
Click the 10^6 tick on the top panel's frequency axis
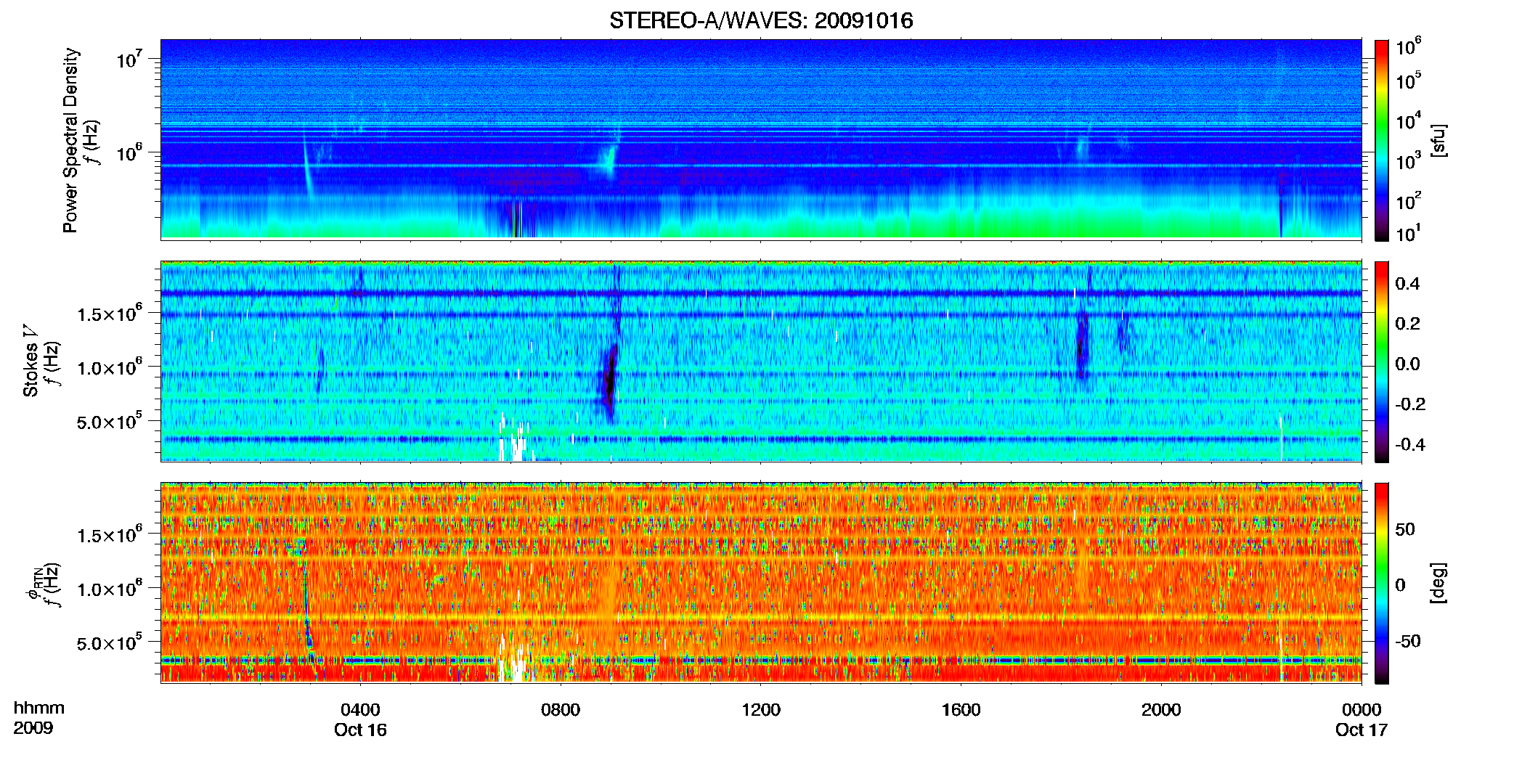point(128,152)
